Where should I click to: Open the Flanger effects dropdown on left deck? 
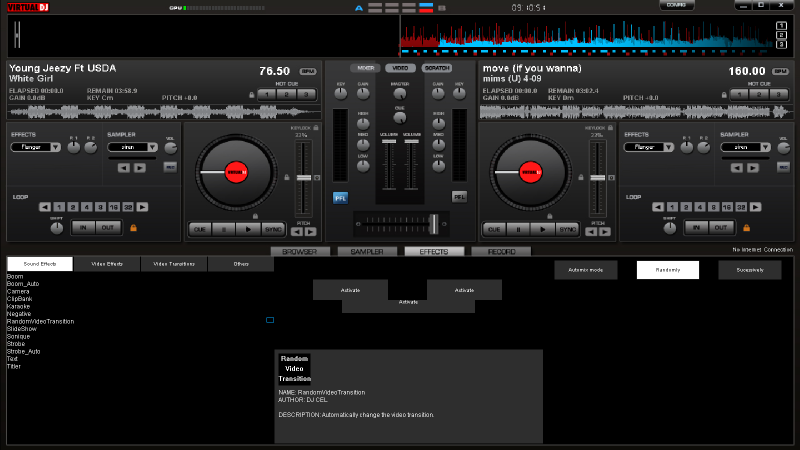(36, 147)
